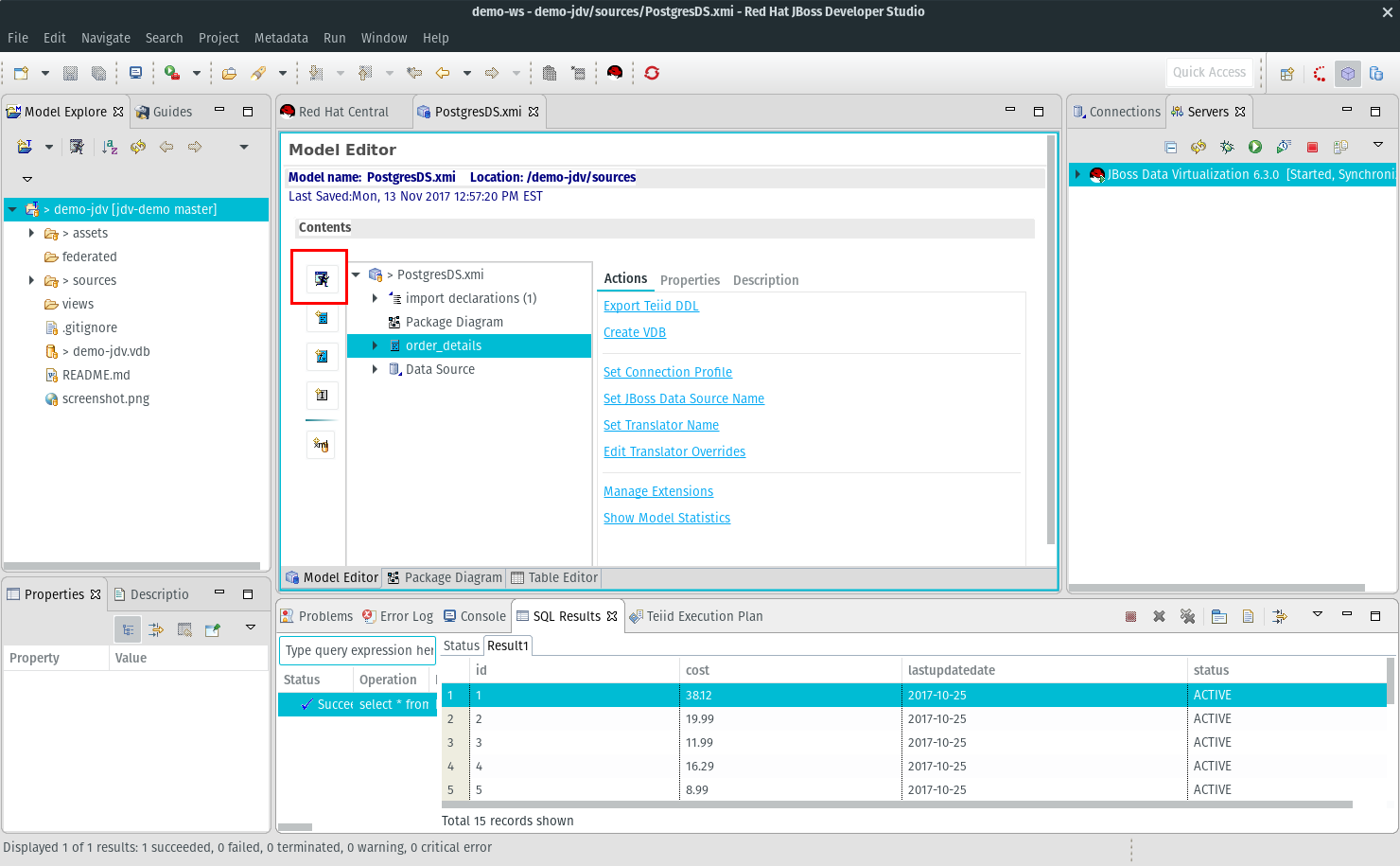Click the red circular refresh icon in main toolbar

pyautogui.click(x=652, y=73)
